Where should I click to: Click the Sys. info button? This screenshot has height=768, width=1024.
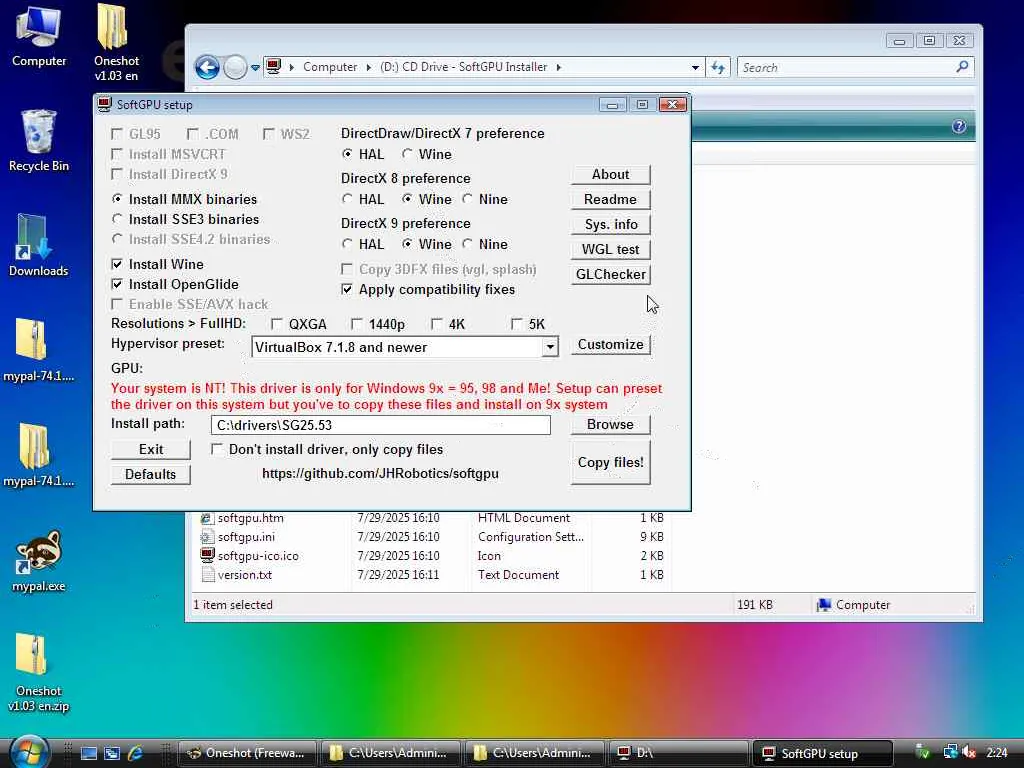(x=610, y=225)
